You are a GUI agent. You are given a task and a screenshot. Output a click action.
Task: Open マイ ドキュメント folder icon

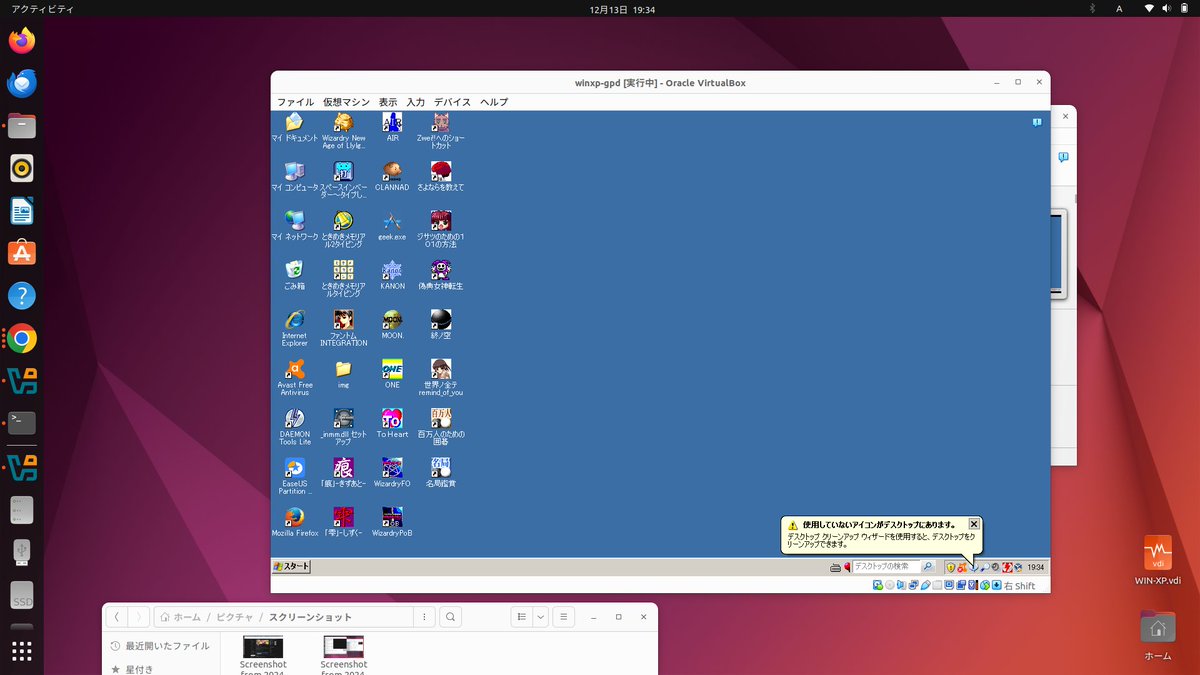point(294,127)
